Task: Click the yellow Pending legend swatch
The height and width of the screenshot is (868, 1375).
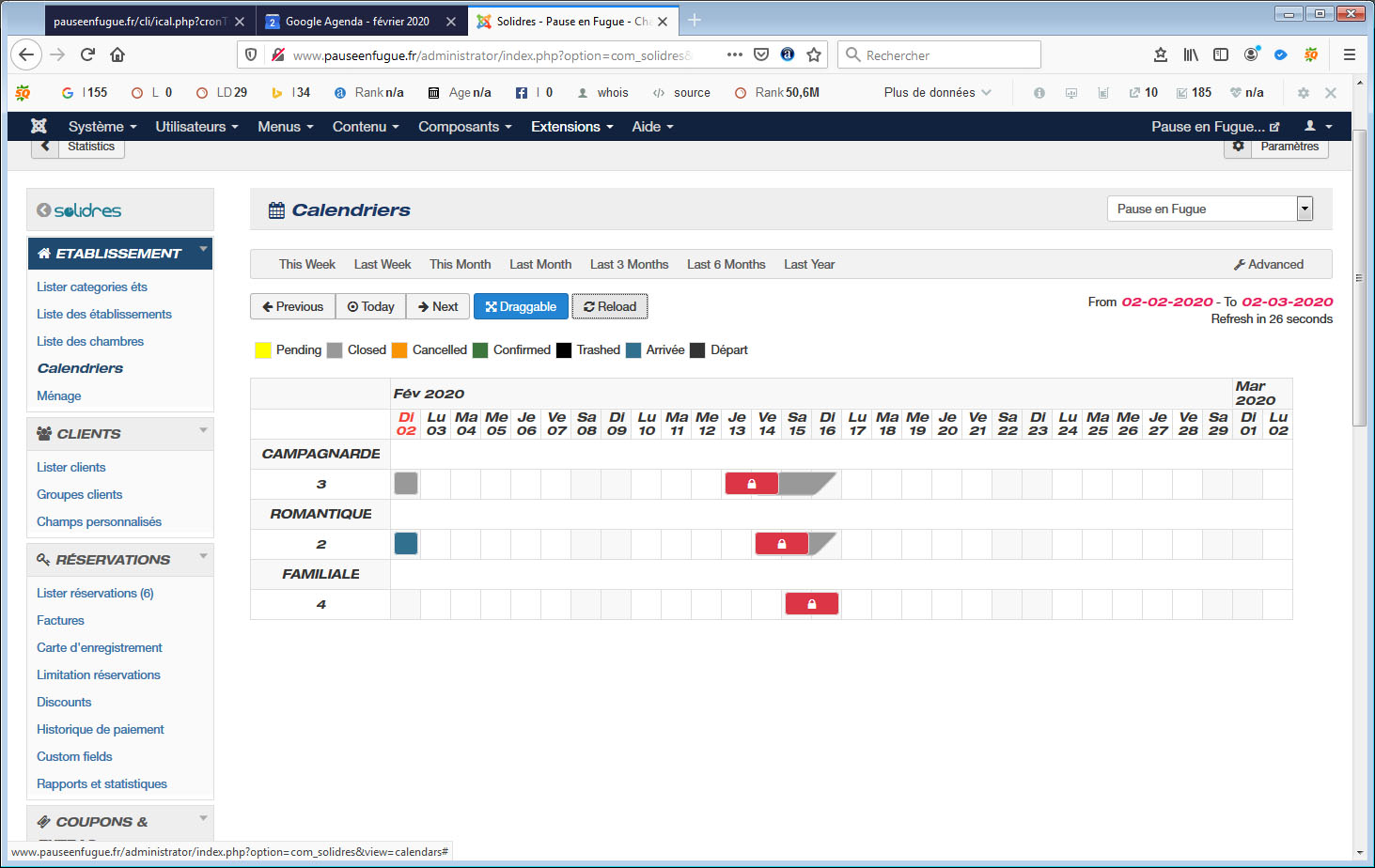Action: [x=263, y=350]
